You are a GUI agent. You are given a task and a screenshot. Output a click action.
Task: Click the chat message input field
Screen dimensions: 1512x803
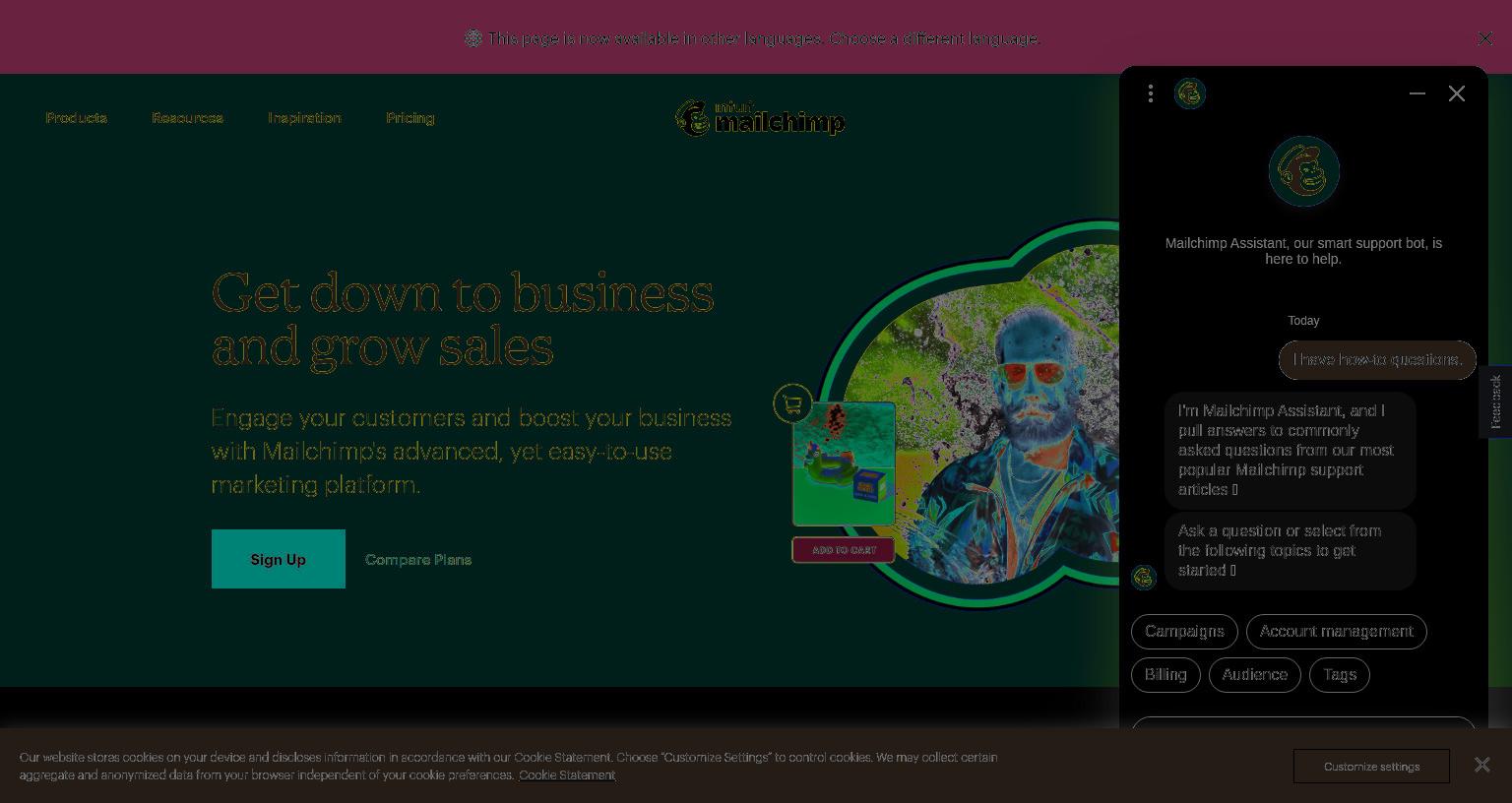click(x=1303, y=724)
